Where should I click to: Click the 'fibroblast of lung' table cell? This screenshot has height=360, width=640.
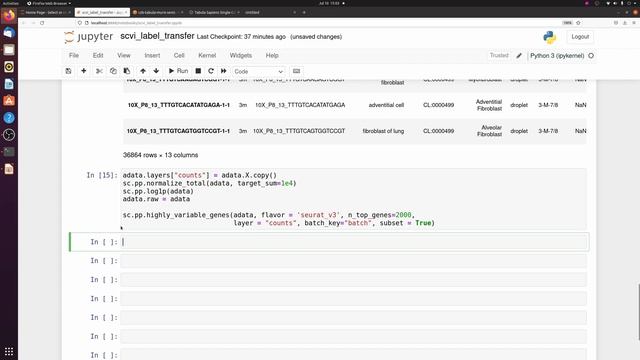tap(383, 131)
